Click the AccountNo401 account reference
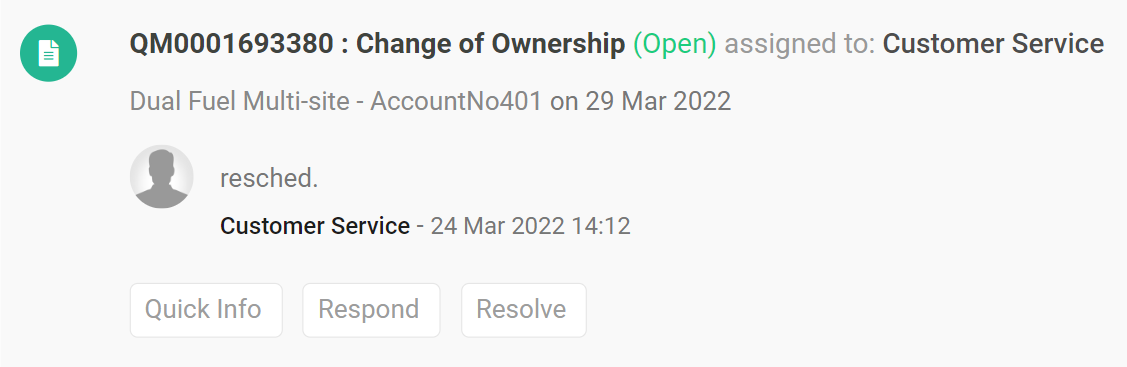 coord(456,101)
